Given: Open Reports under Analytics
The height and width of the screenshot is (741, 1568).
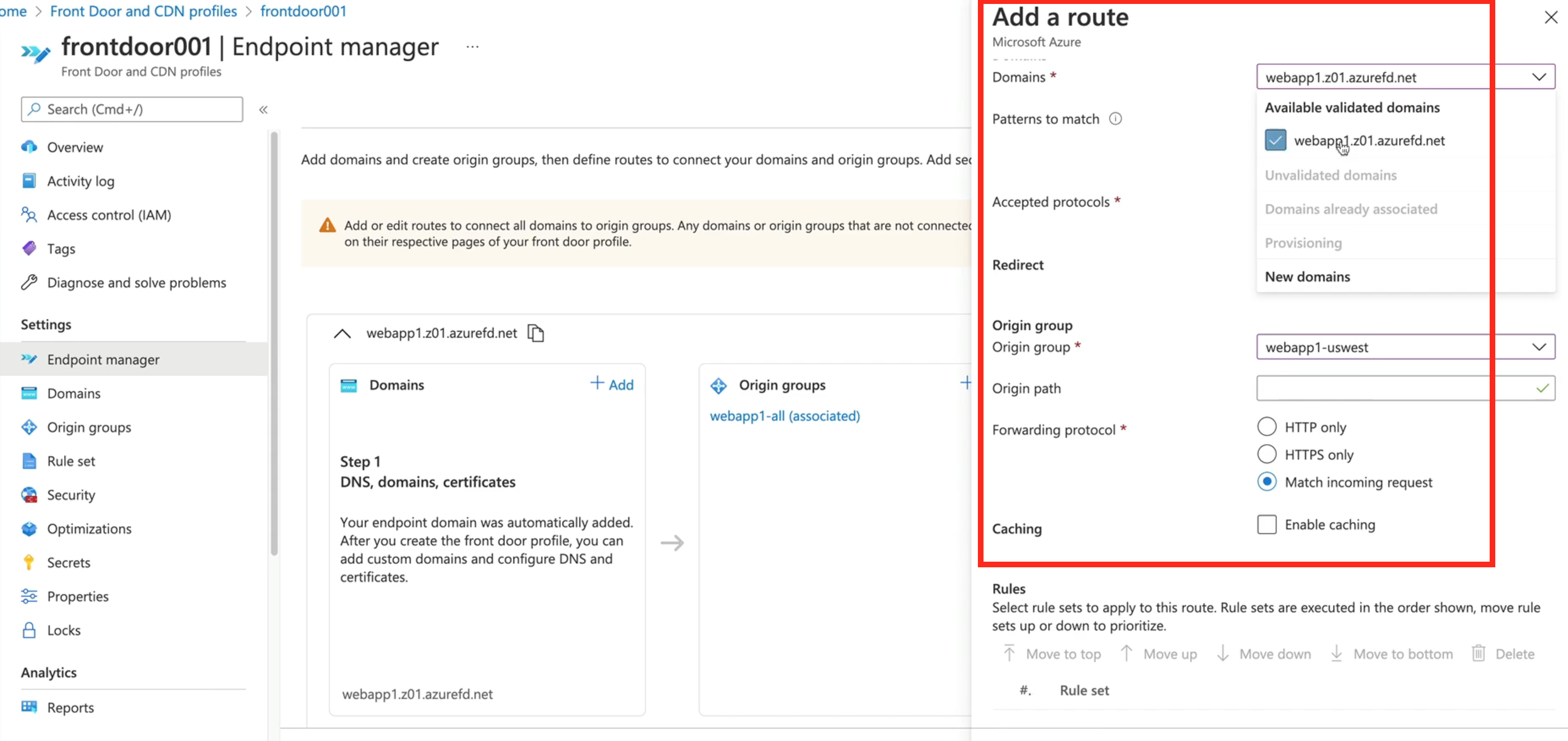Looking at the screenshot, I should [x=70, y=707].
